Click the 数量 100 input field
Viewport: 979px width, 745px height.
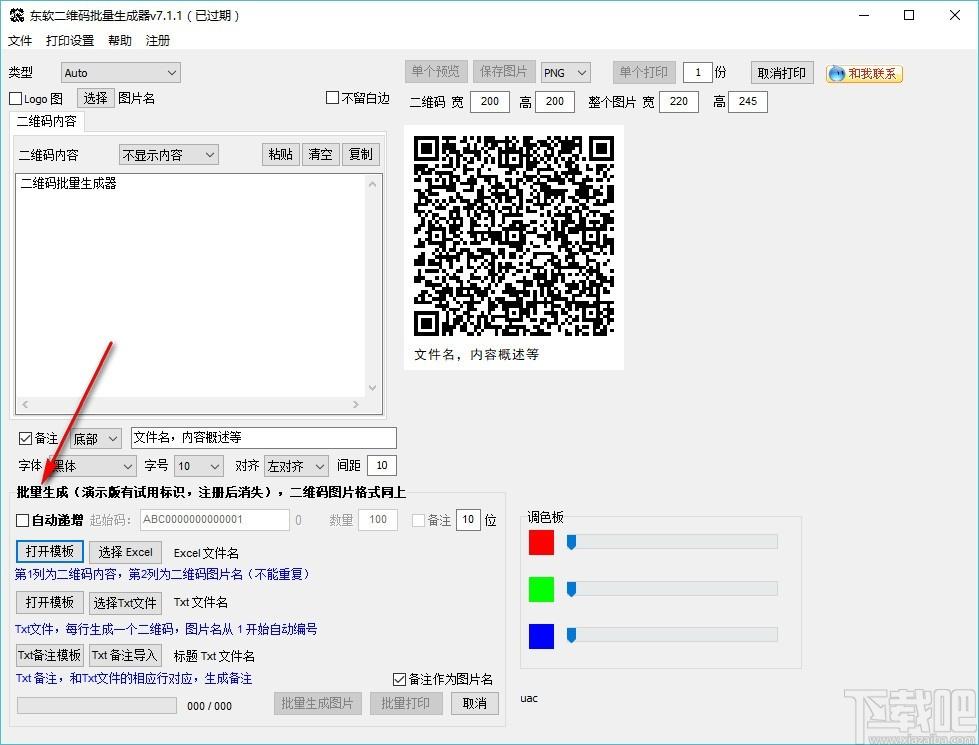tap(378, 520)
